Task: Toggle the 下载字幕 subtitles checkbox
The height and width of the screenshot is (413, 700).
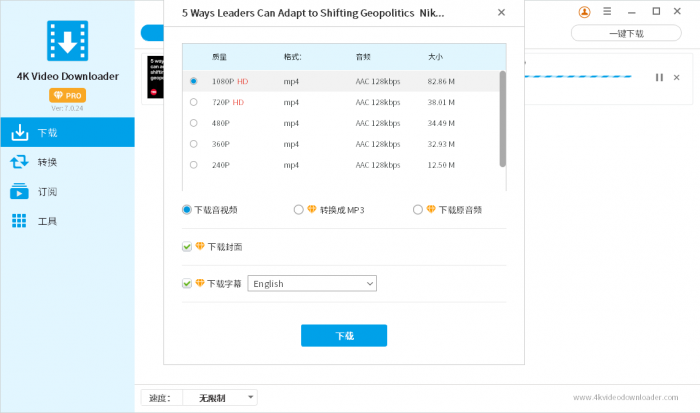Action: [x=187, y=284]
